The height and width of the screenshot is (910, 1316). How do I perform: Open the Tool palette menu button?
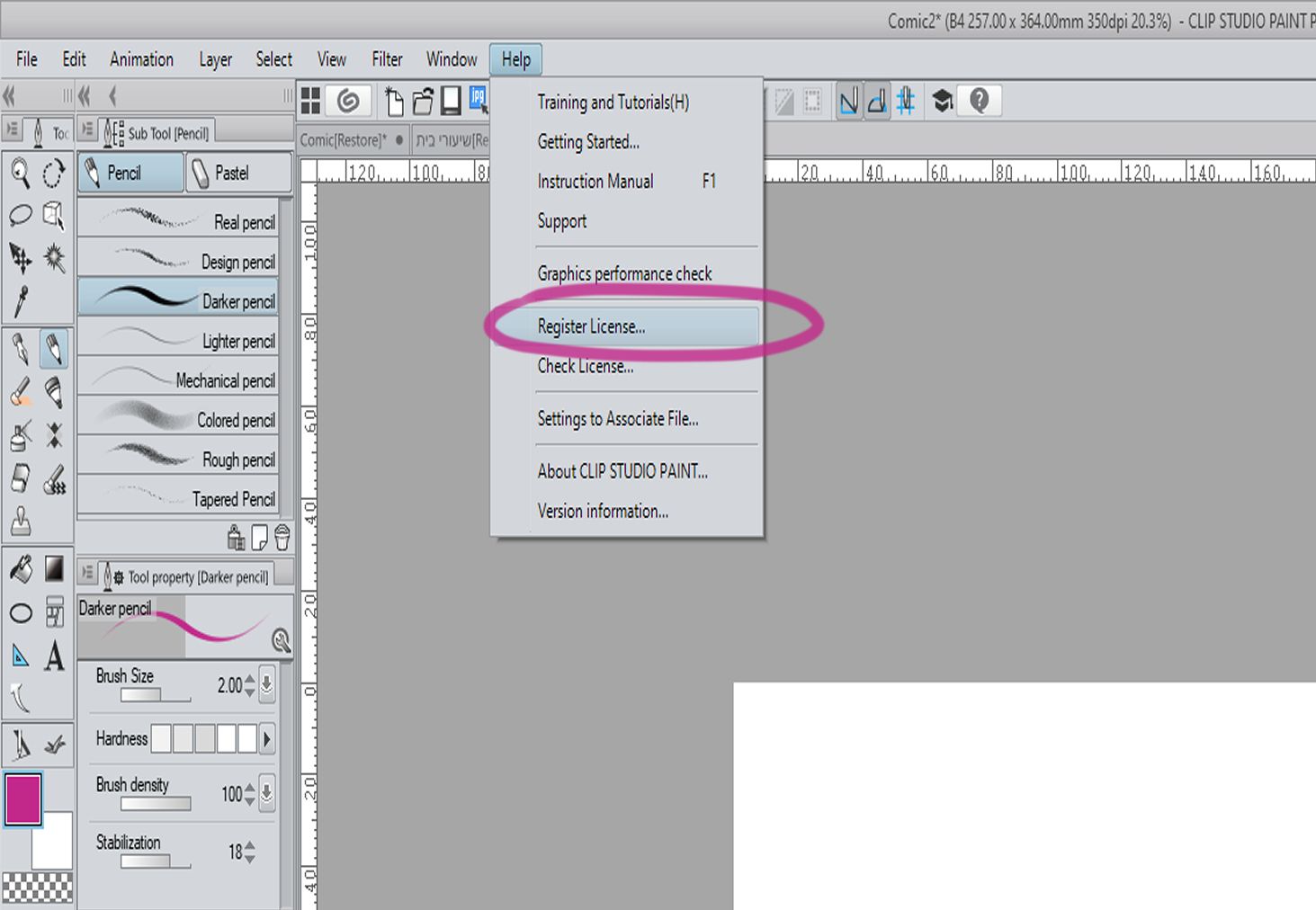[12, 130]
